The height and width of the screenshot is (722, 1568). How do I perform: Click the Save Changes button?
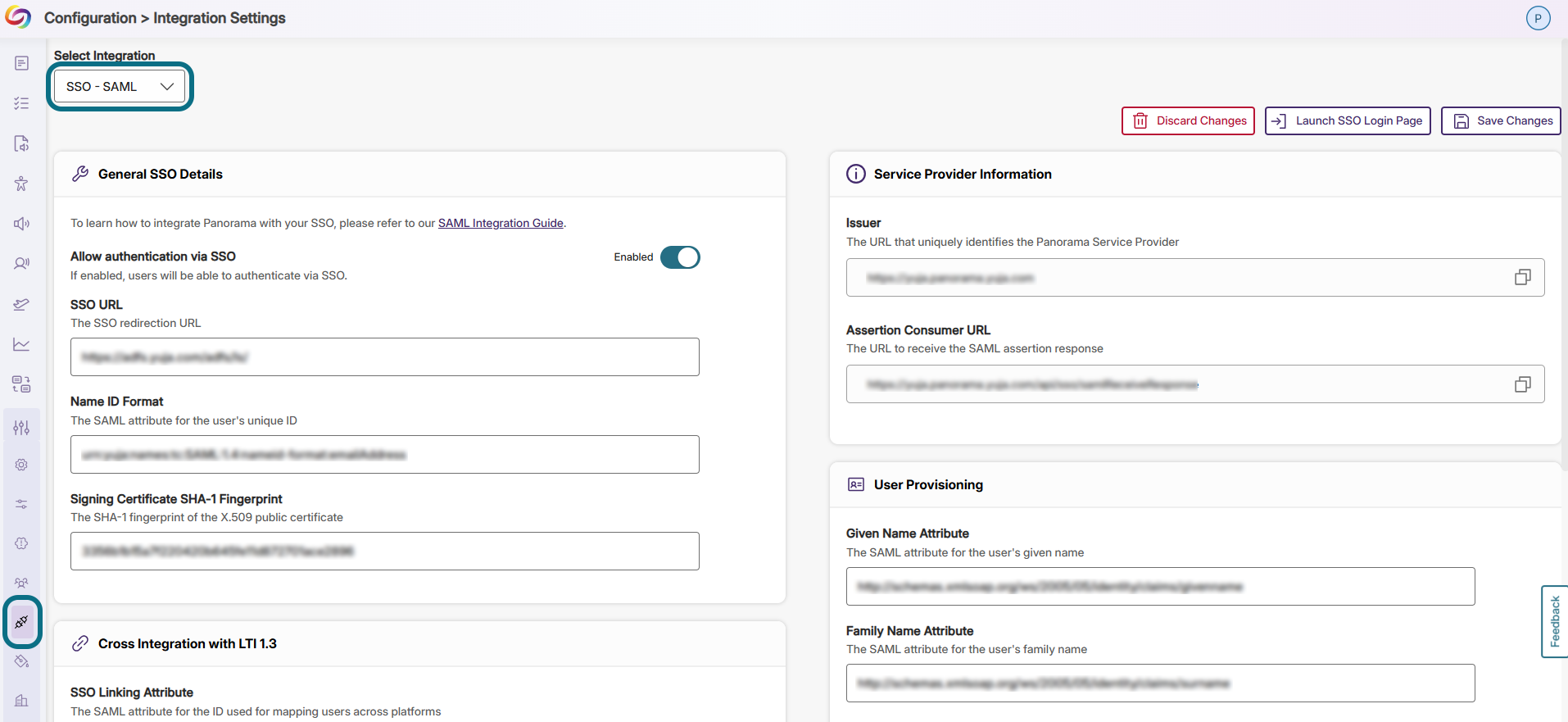1501,120
